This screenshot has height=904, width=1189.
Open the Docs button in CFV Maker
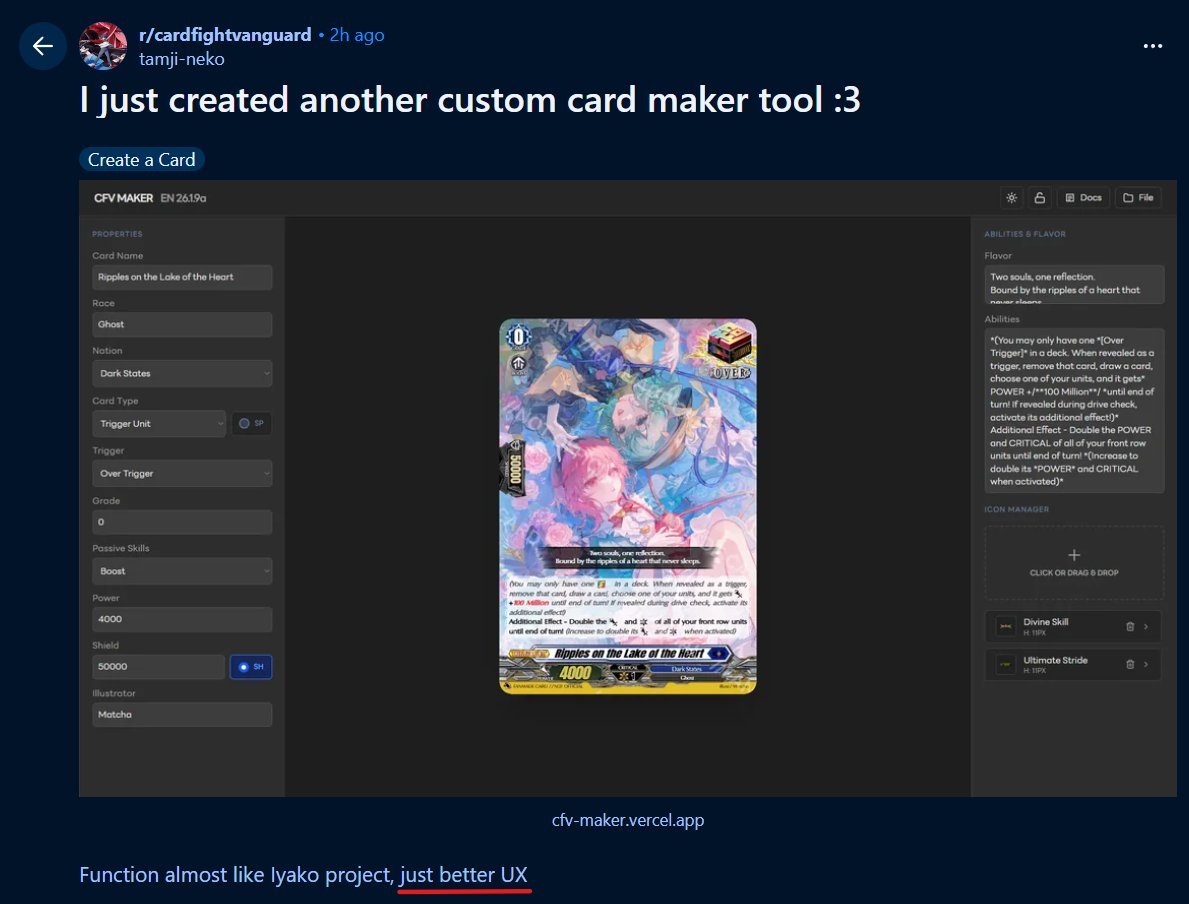tap(1084, 198)
